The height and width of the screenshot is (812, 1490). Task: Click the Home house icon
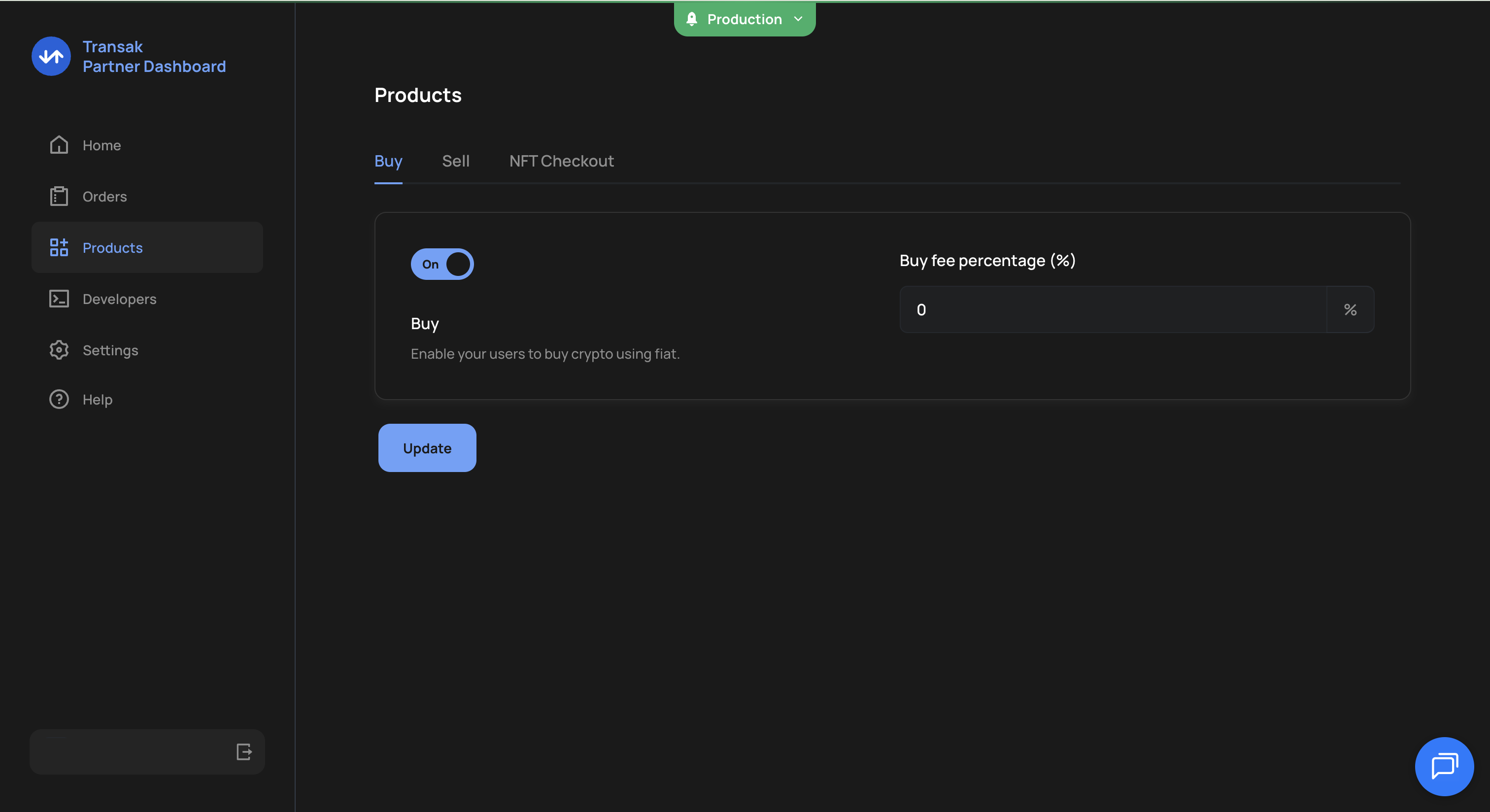pos(59,144)
